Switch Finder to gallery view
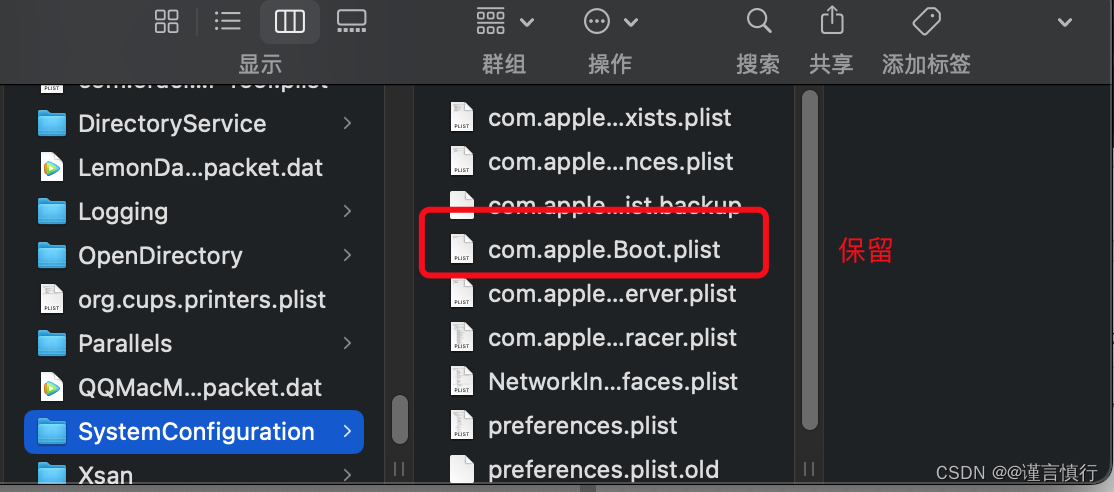The image size is (1114, 492). click(x=351, y=22)
